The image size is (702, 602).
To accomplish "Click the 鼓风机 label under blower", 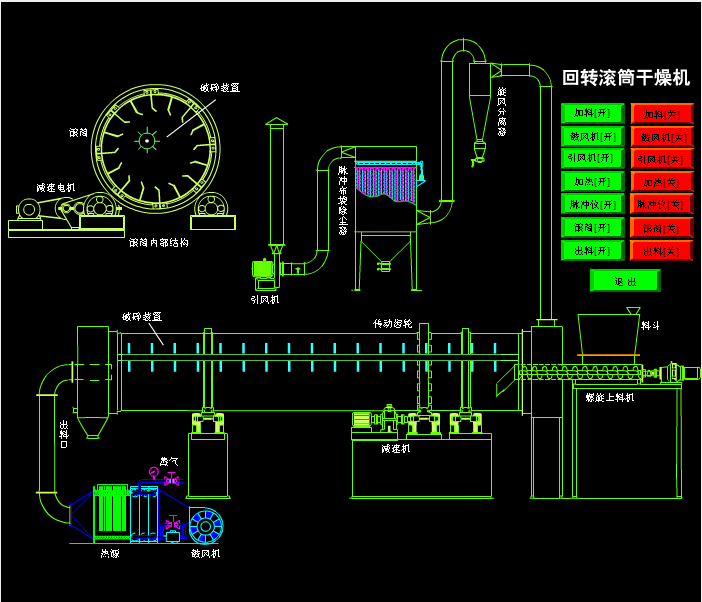I will pos(205,554).
